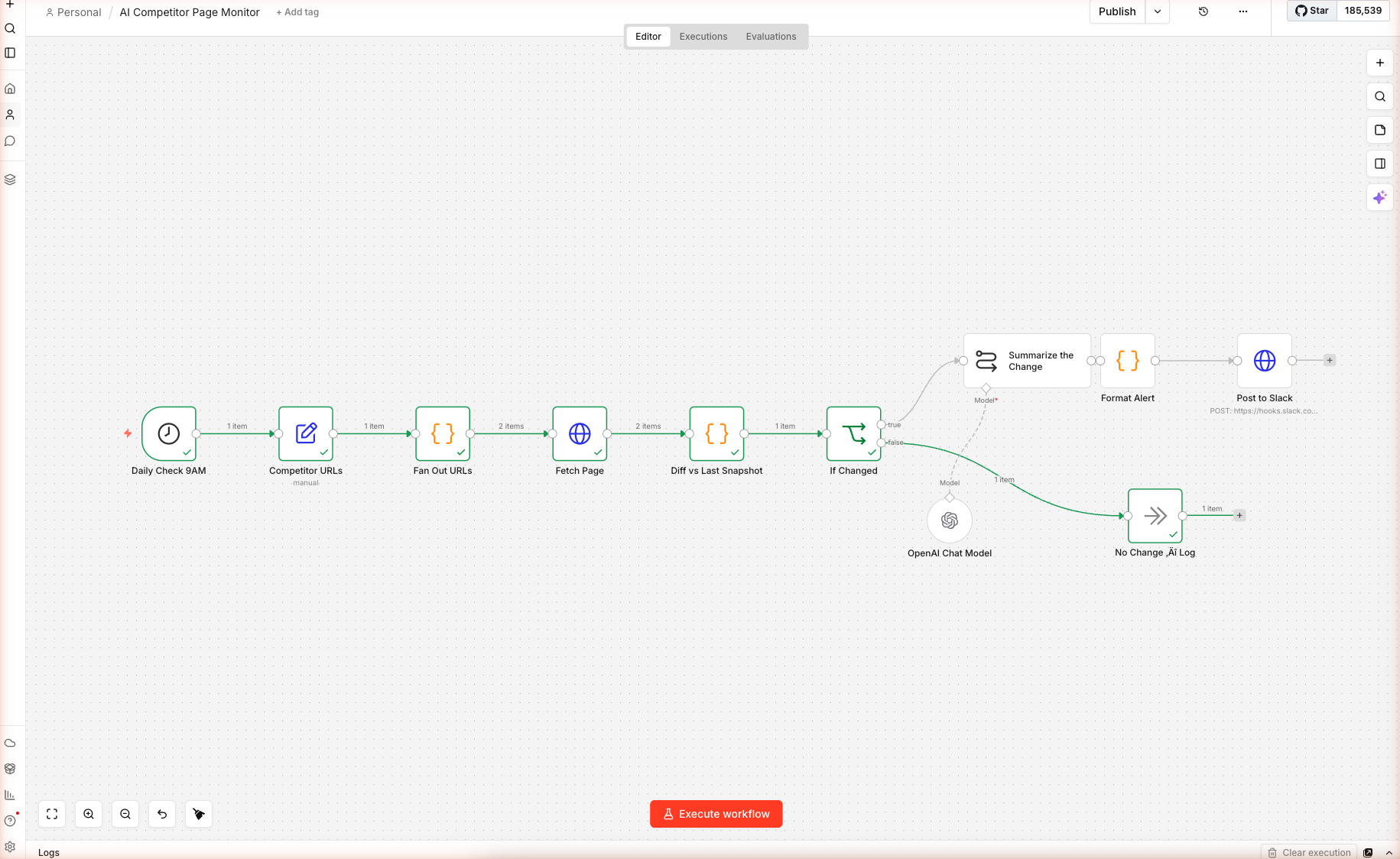
Task: Click the Publish button
Action: pos(1116,11)
